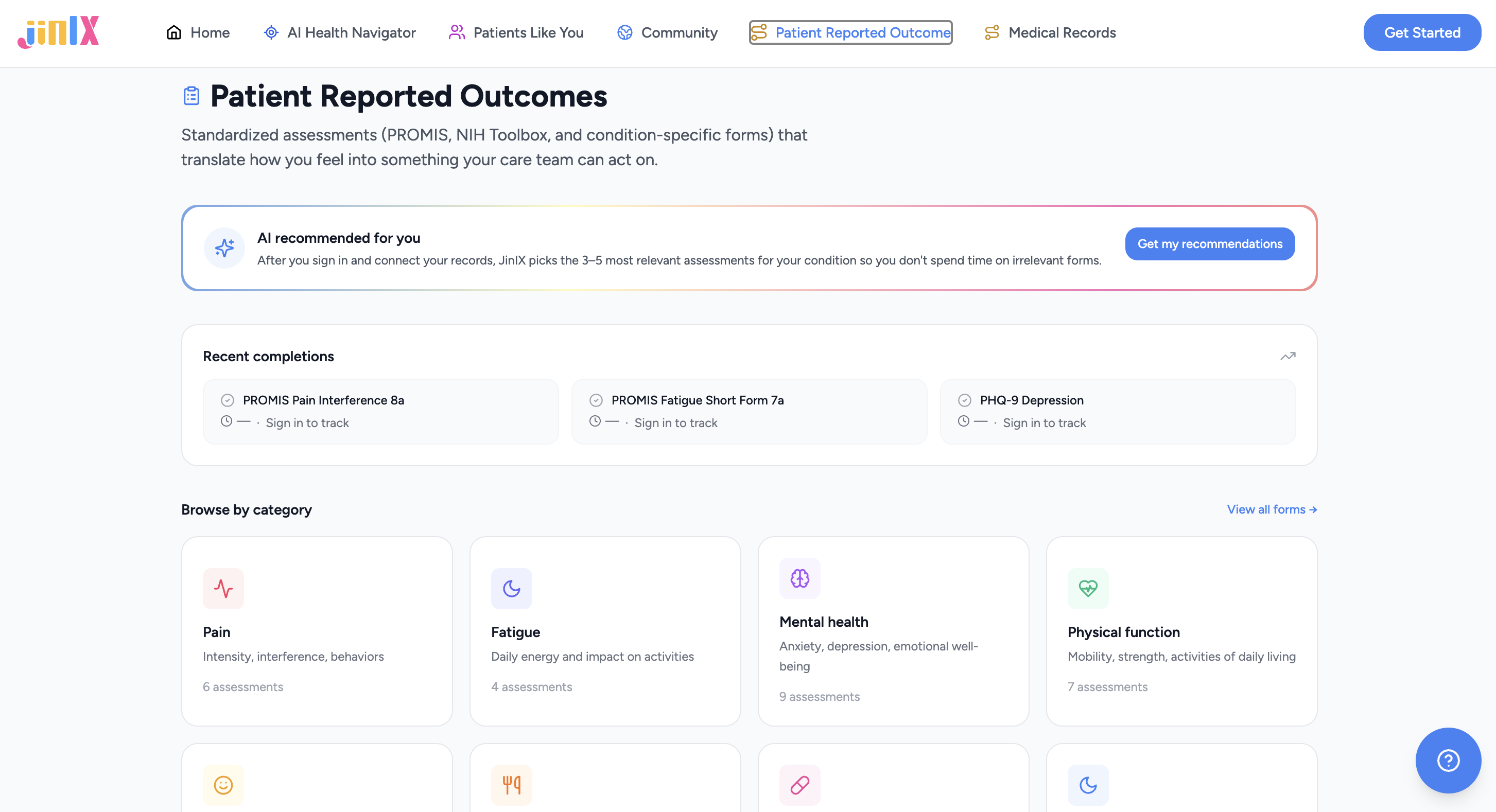Click clock icon under PHQ-9 Depression
The height and width of the screenshot is (812, 1496).
coord(964,421)
